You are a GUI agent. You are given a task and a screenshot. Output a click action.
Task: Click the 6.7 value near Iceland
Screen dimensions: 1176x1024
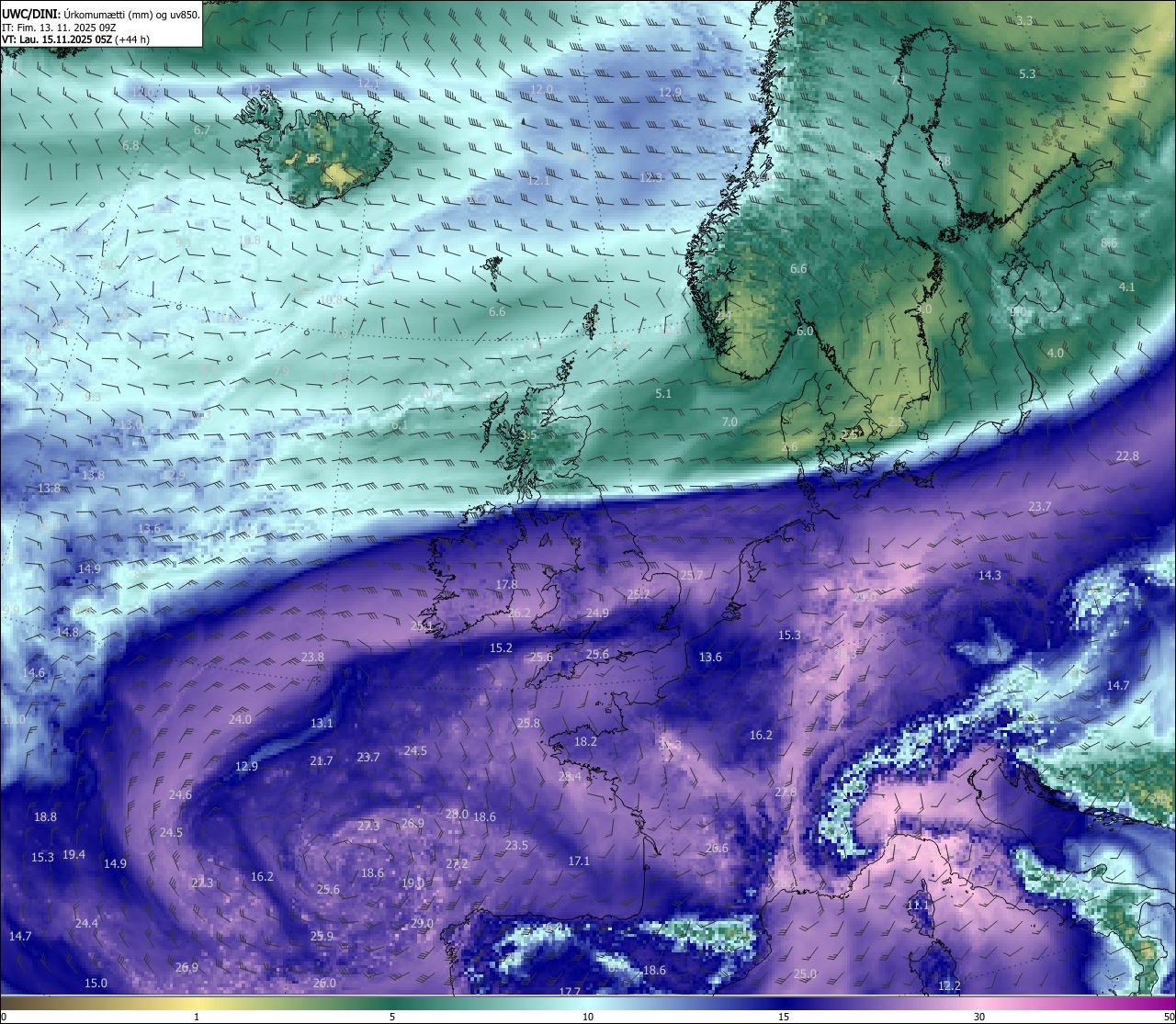point(202,129)
